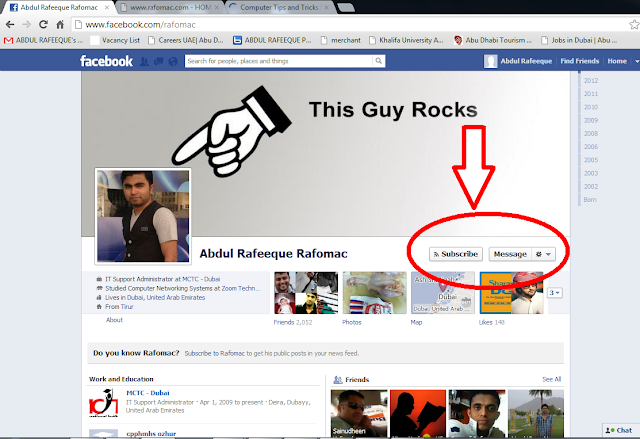The image size is (640, 439).
Task: Open the Abdul Rafeeque profile link in header
Action: tap(518, 61)
